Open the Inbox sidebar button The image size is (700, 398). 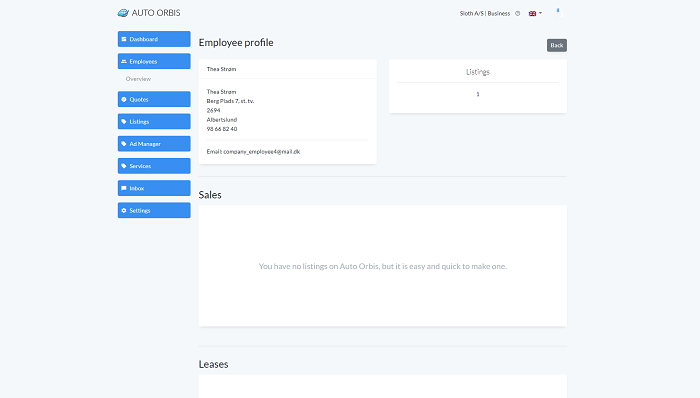tap(154, 188)
